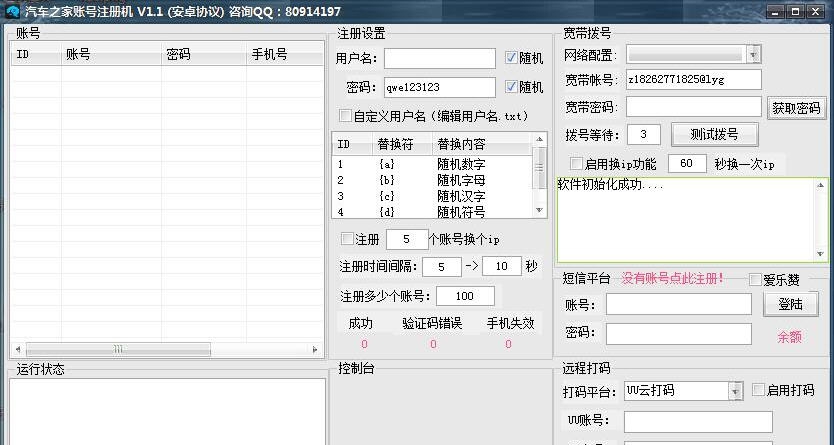Click the log box scroll up arrow
Screen dimensions: 834x445
(821, 185)
